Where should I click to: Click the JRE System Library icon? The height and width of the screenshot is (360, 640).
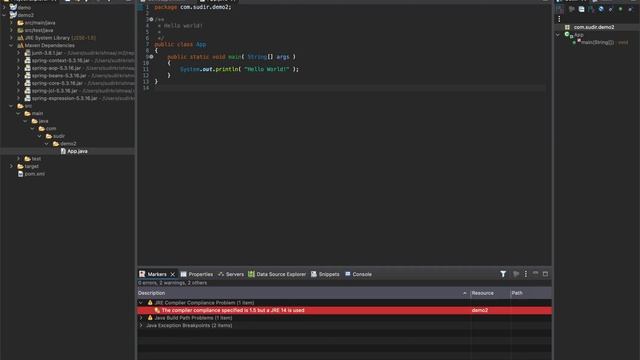(x=20, y=38)
